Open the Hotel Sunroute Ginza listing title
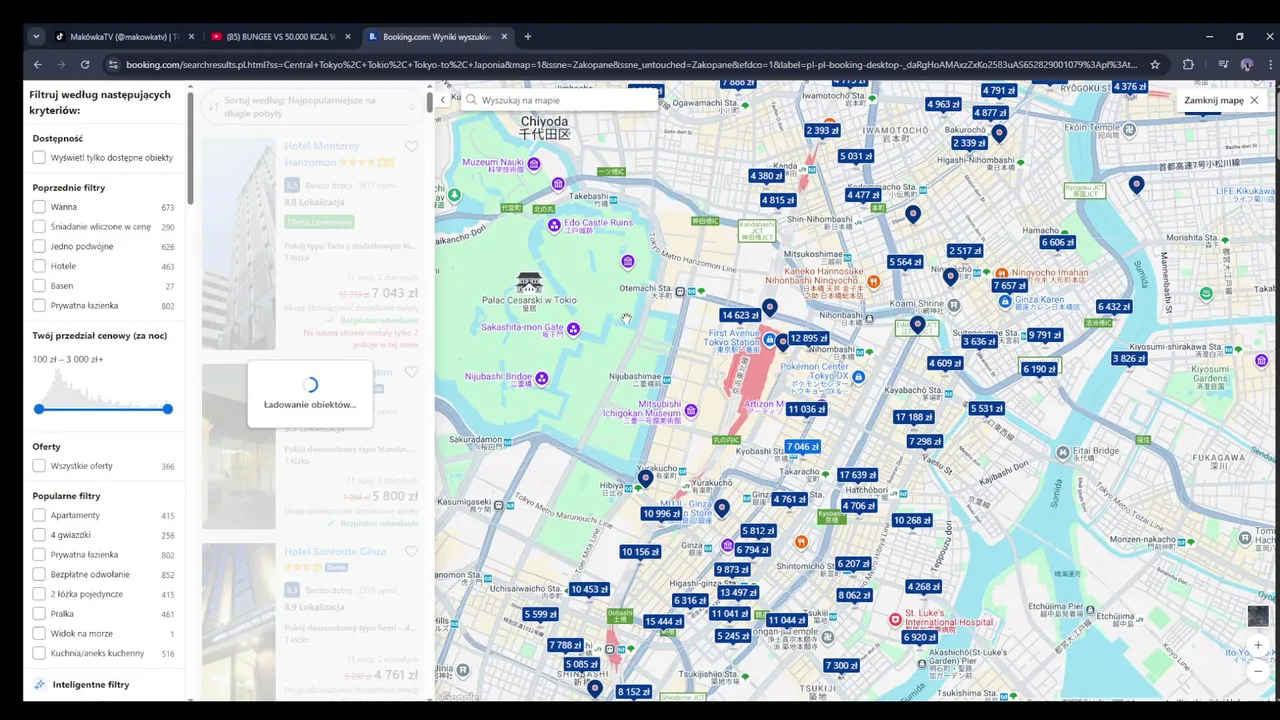1280x720 pixels. tap(335, 552)
